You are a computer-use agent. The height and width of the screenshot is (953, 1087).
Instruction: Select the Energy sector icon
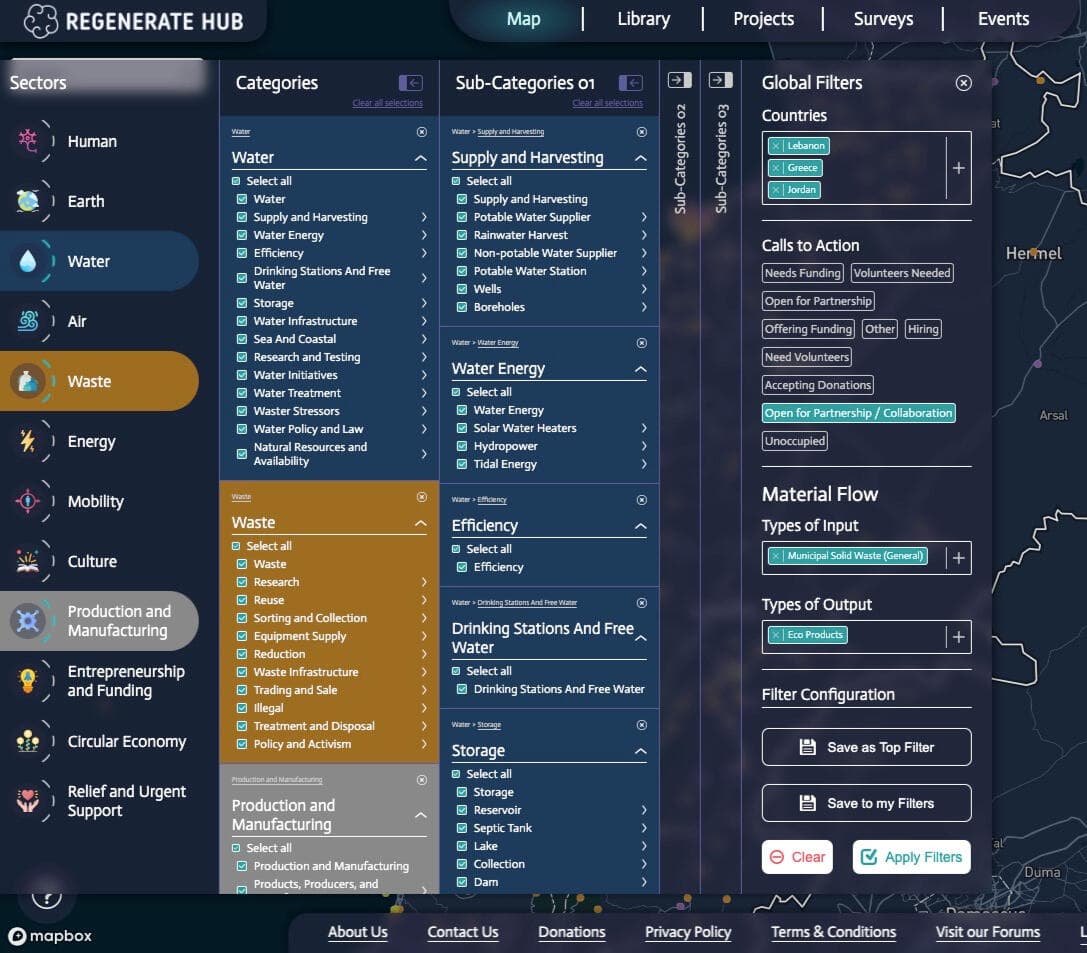point(28,441)
